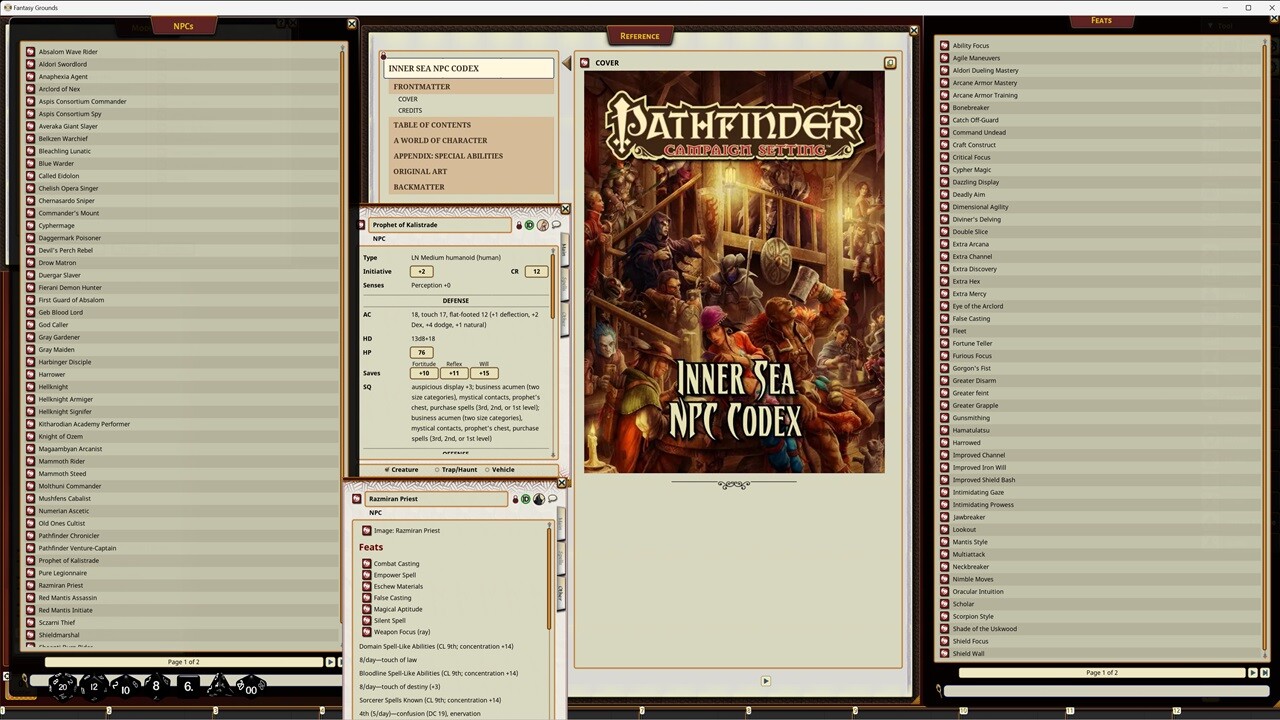
Task: Choose the Trap/Haunt radio option
Action: pyautogui.click(x=437, y=470)
